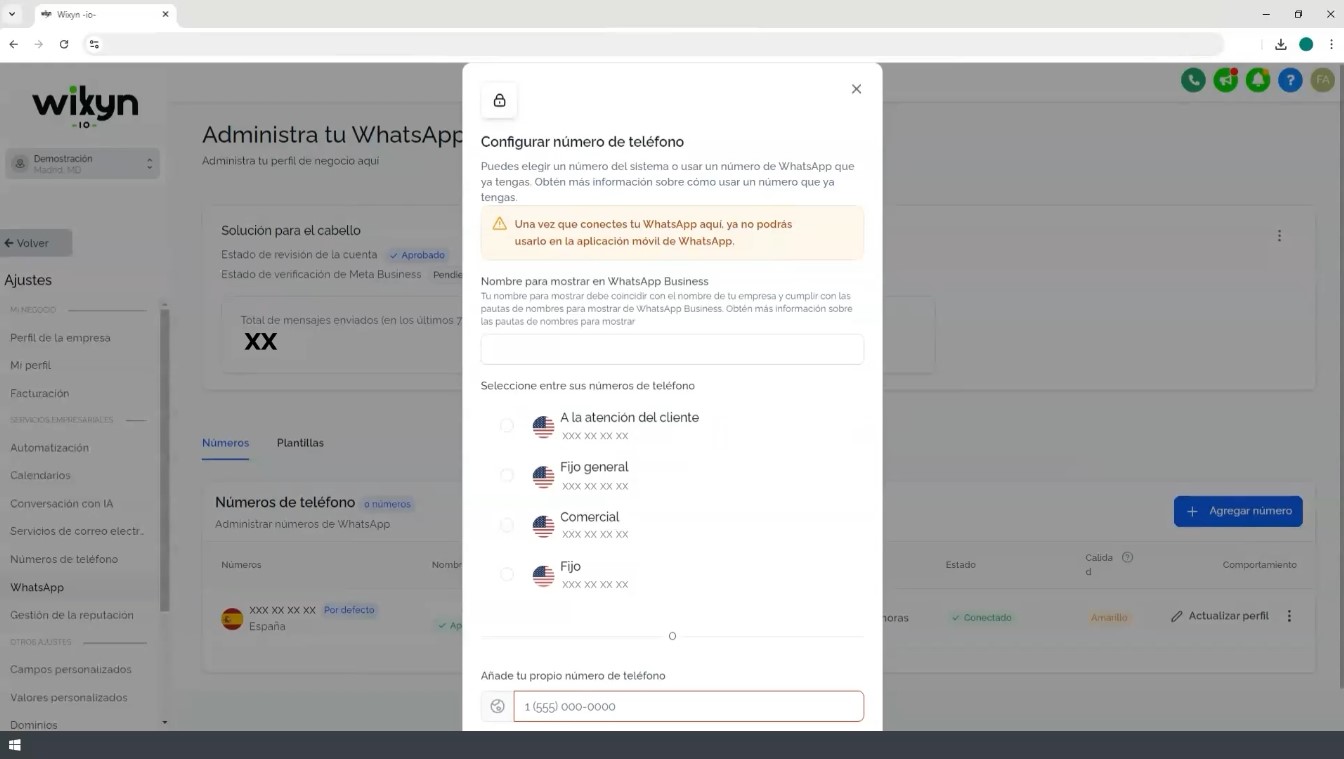The image size is (1344, 759).
Task: Click the 'Conectado' status badge
Action: point(981,618)
